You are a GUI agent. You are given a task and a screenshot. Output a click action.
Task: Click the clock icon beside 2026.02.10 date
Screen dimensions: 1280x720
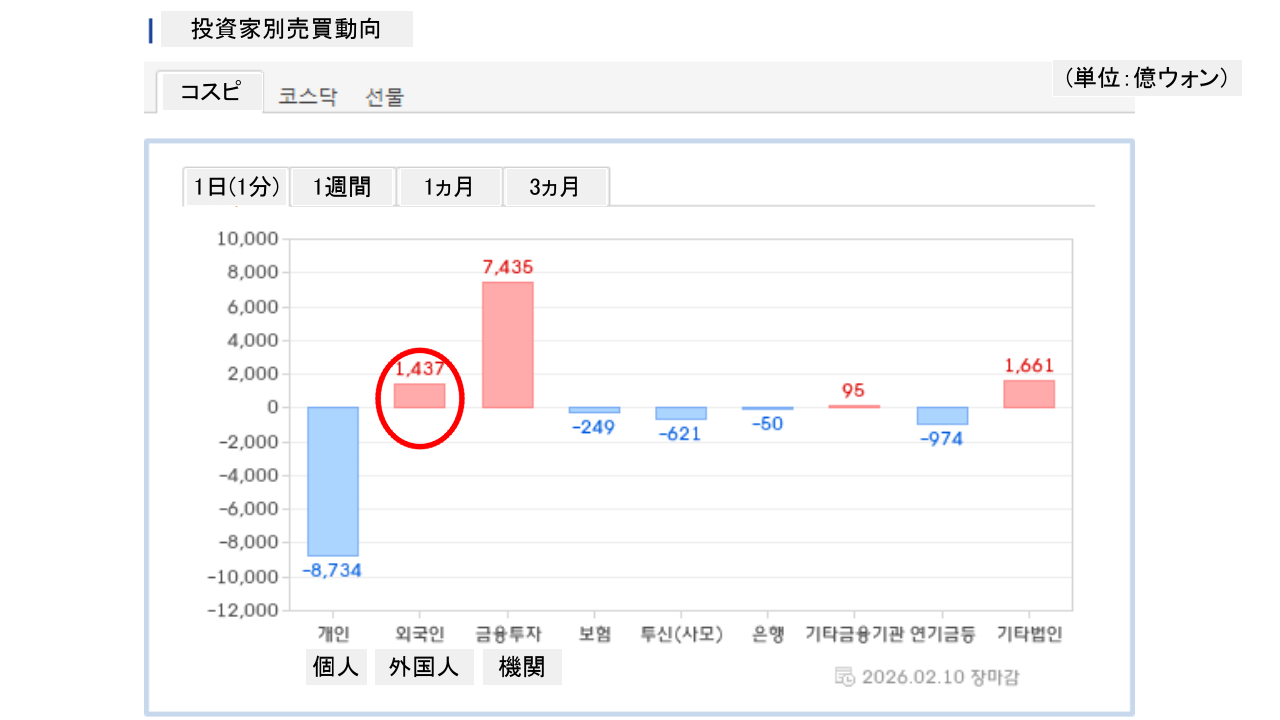pyautogui.click(x=845, y=677)
